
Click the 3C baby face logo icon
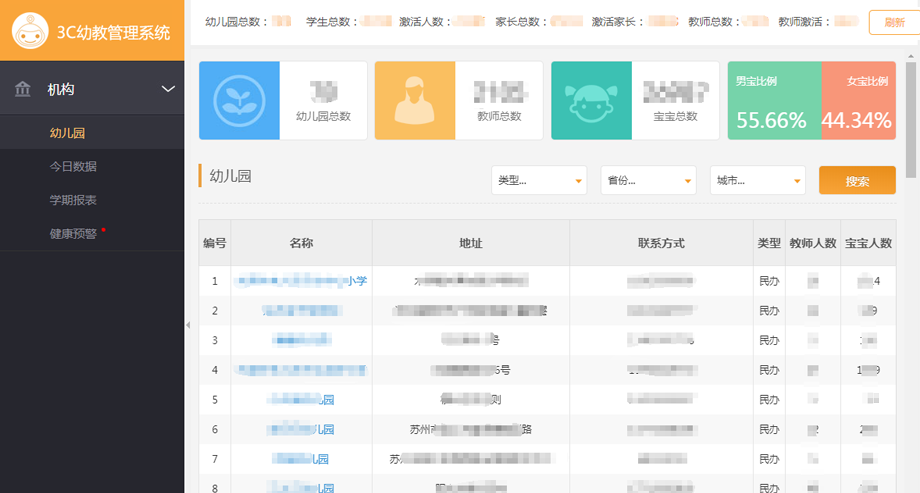(x=33, y=31)
